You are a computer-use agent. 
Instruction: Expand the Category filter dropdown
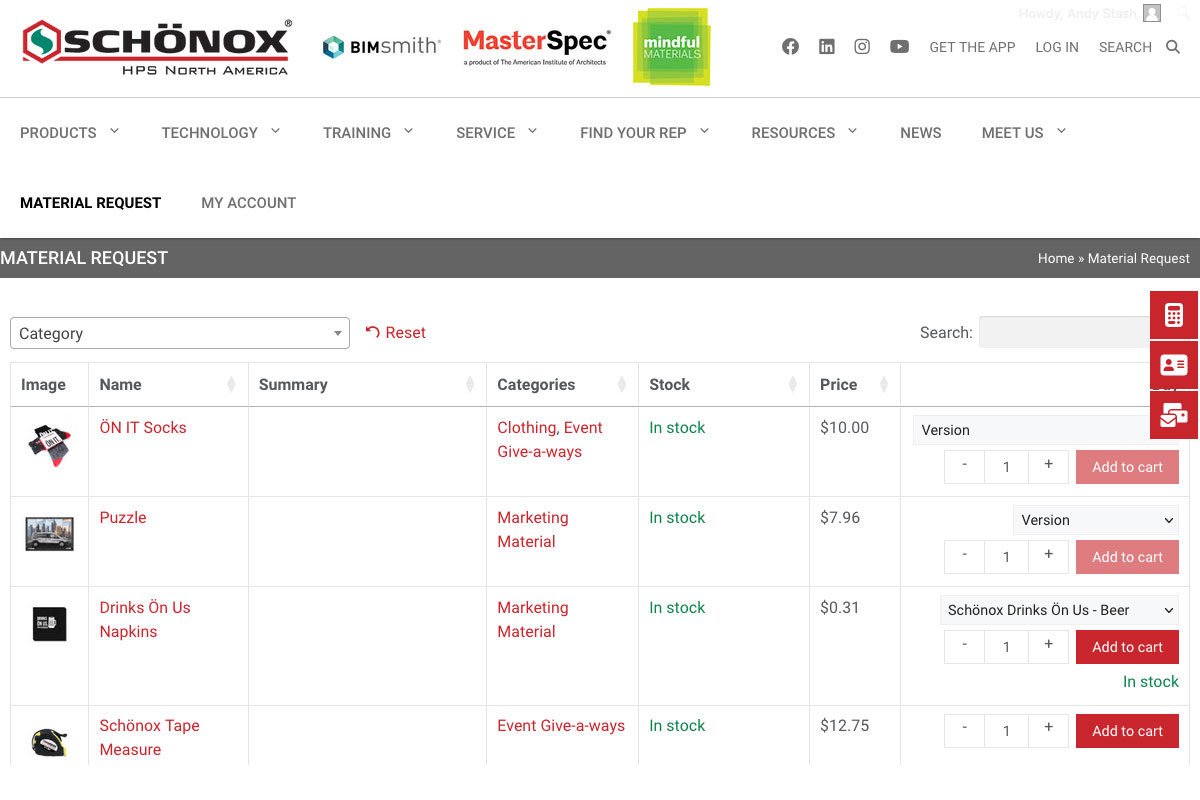point(180,333)
